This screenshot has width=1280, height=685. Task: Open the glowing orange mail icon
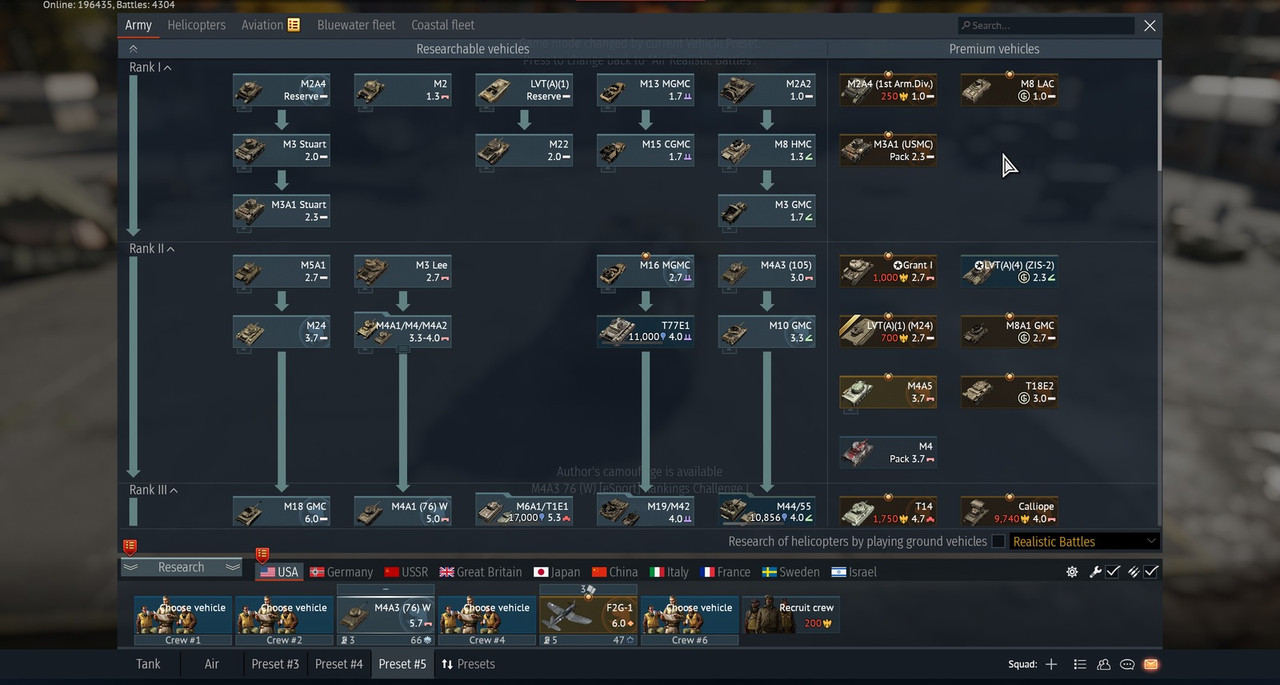click(1151, 664)
